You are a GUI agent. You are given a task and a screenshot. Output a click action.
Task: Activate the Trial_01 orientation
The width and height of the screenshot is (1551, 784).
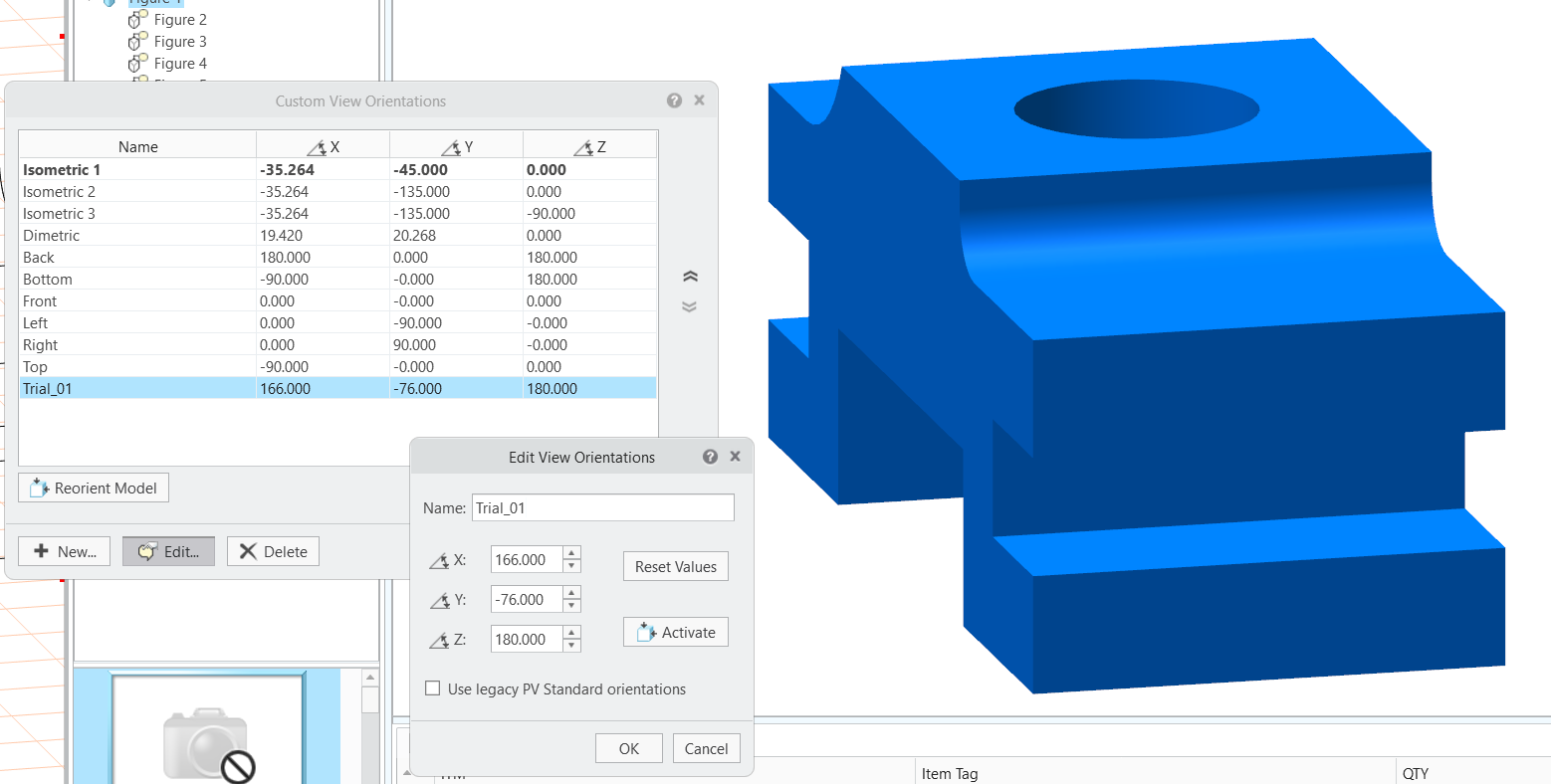675,632
